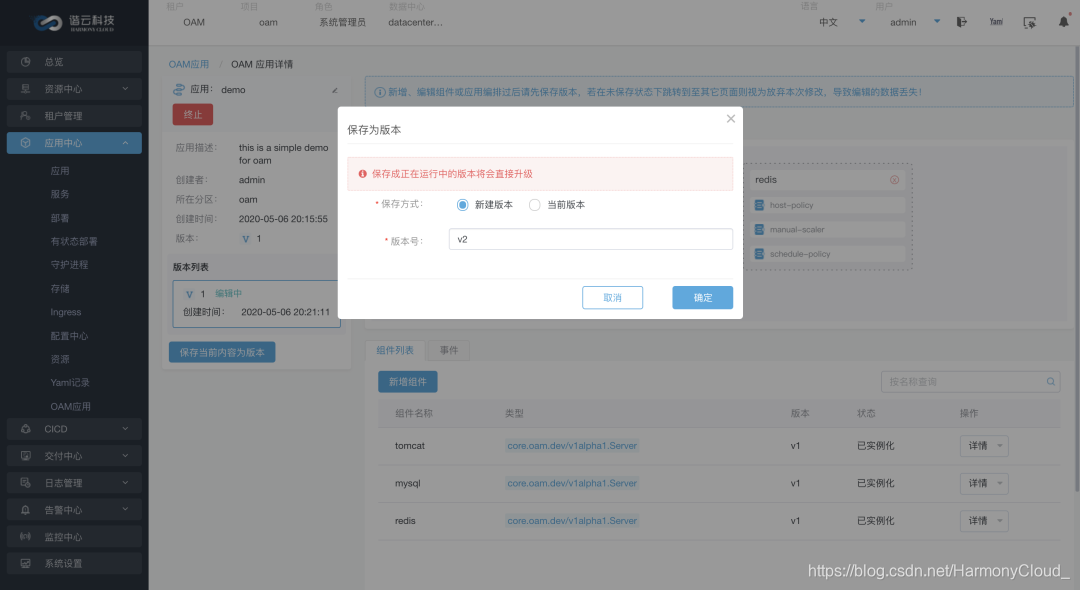The height and width of the screenshot is (590, 1080).
Task: Cancel with the 取消 button
Action: [x=612, y=297]
